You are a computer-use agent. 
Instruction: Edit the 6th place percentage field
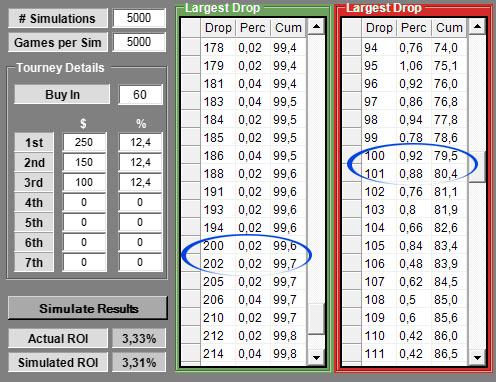[140, 242]
